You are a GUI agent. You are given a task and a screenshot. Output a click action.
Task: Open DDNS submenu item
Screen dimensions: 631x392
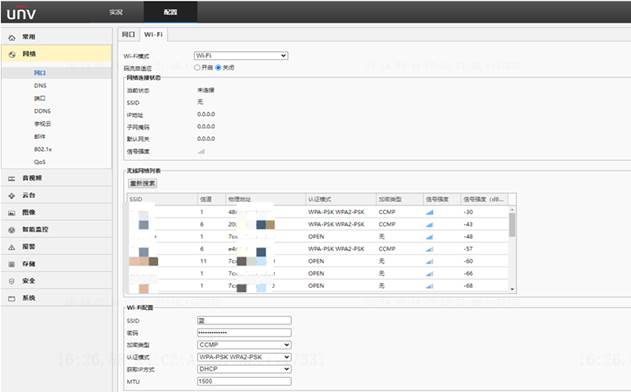(x=42, y=111)
